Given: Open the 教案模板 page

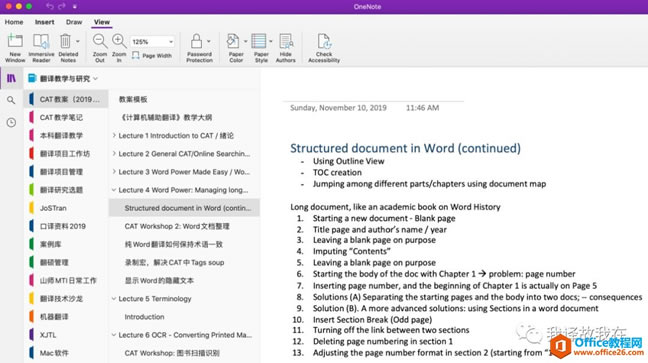Looking at the screenshot, I should 184,99.
